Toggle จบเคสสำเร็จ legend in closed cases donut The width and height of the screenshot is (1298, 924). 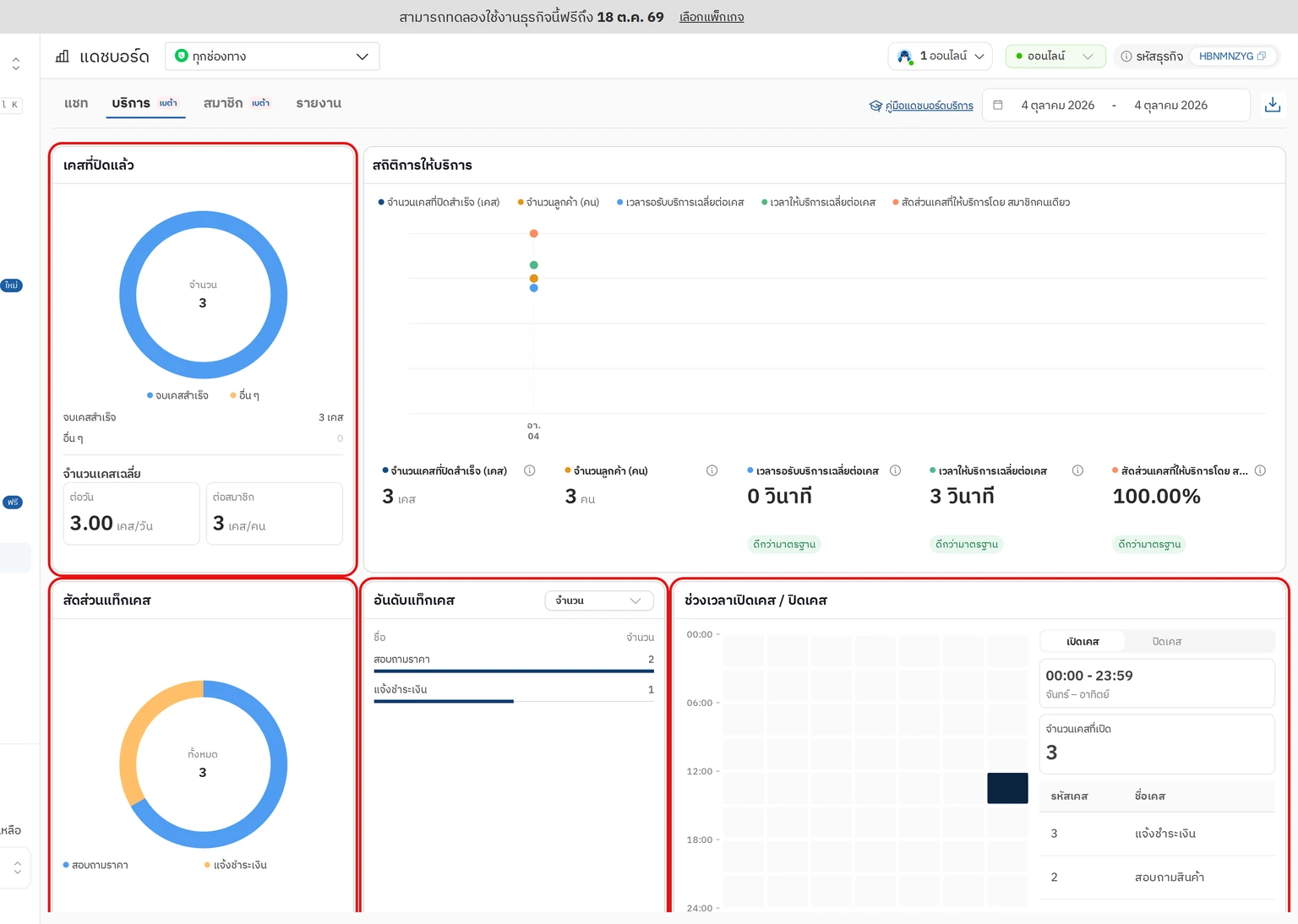pos(177,395)
